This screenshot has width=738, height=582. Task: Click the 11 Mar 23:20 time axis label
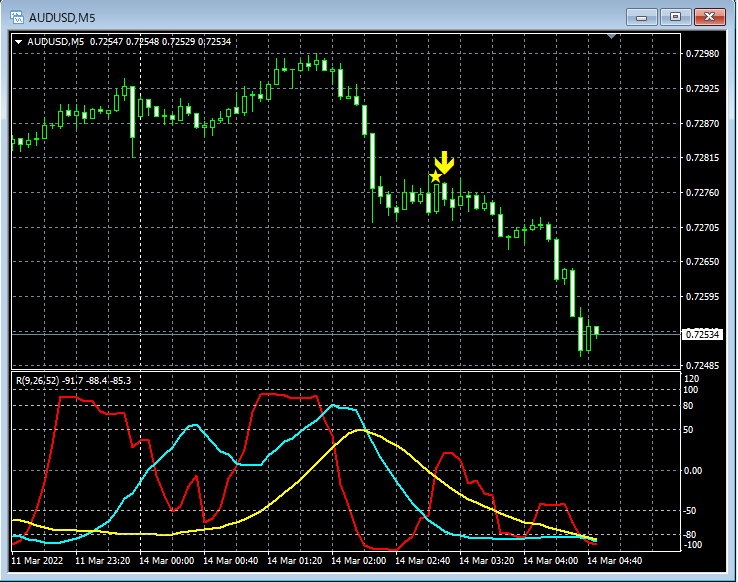click(x=103, y=561)
